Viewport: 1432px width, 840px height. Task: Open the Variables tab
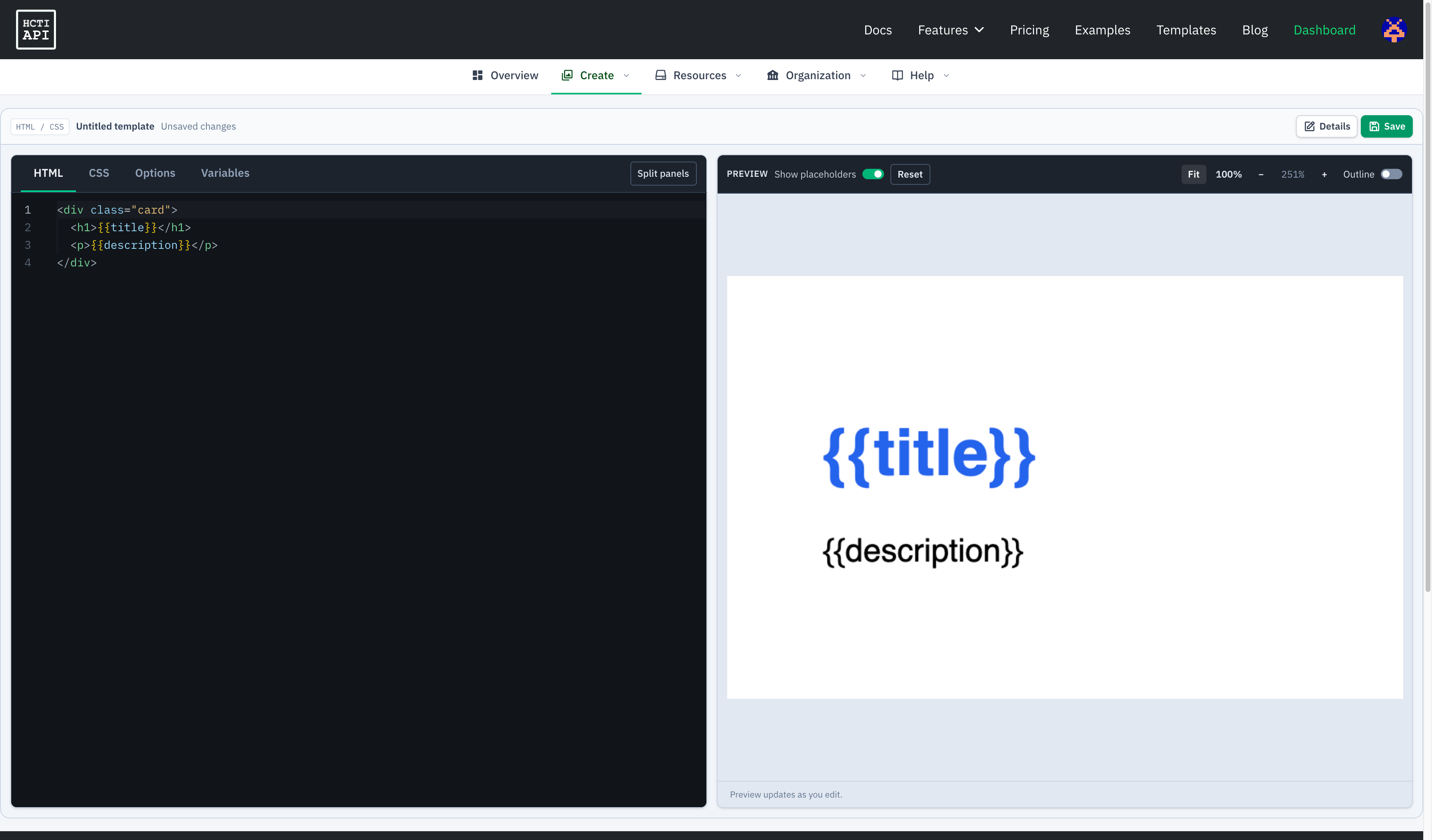pyautogui.click(x=225, y=173)
